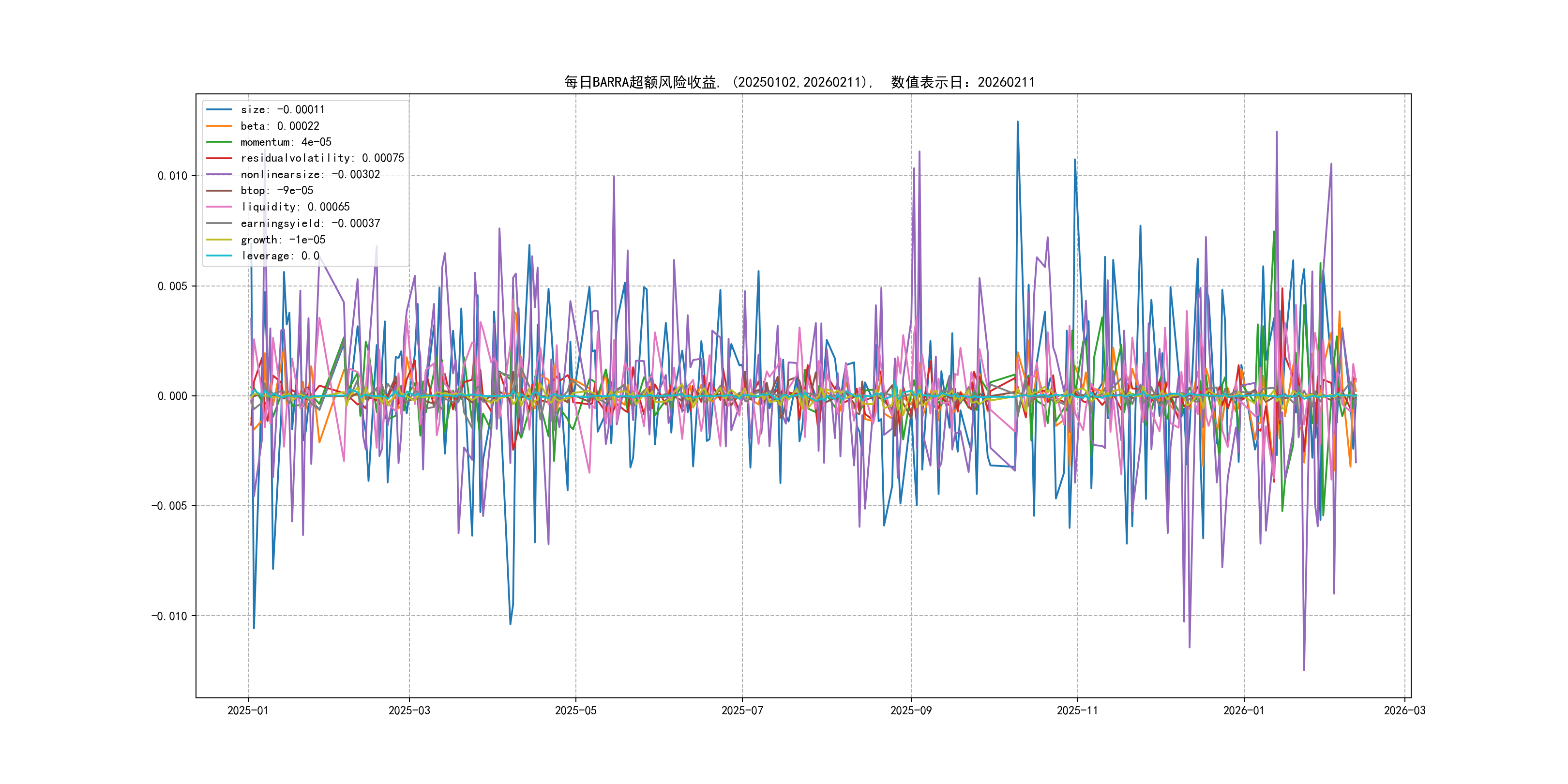Click the -0.005 y-axis tick label
1568x784 pixels.
tap(169, 506)
